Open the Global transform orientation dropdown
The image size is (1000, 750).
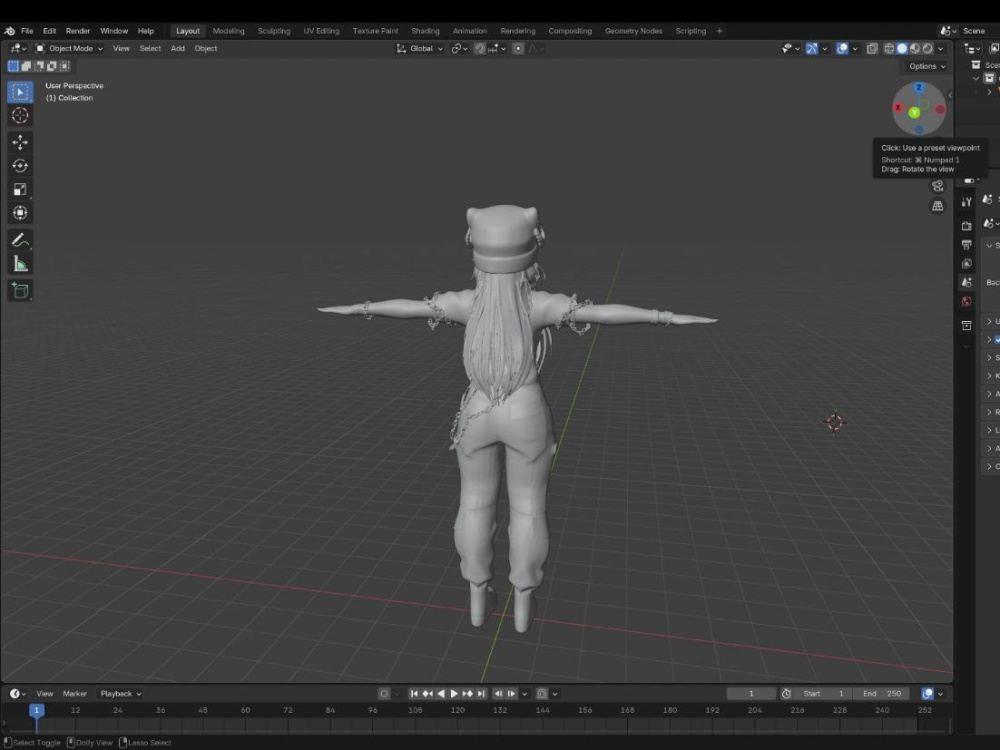[420, 48]
